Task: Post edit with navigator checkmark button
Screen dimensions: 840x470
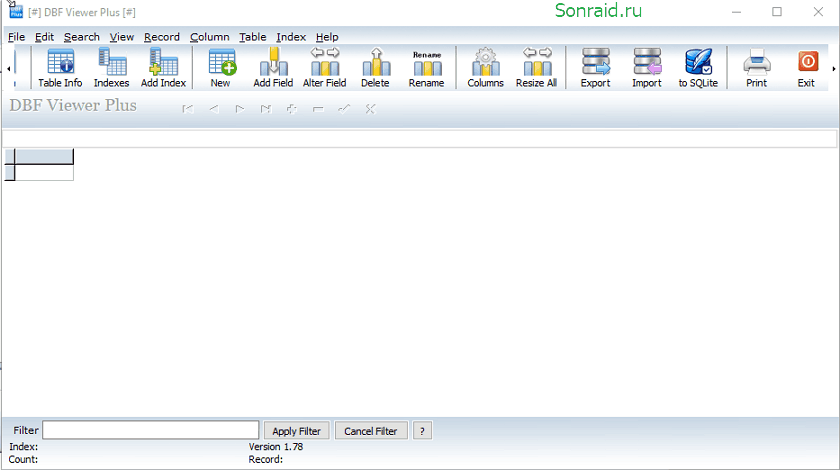Action: pos(344,109)
